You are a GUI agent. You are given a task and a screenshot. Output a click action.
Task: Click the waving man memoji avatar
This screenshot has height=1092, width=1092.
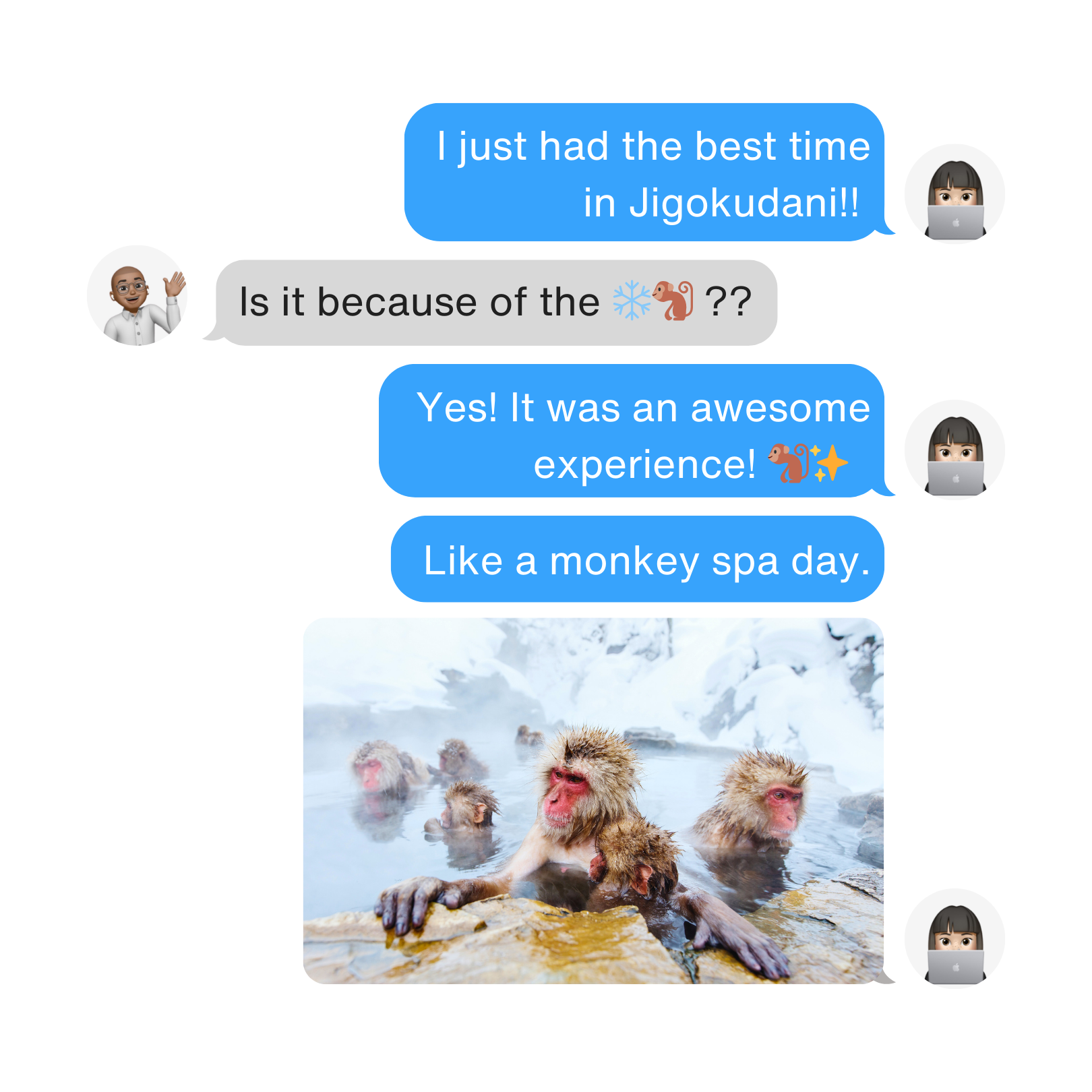point(138,296)
